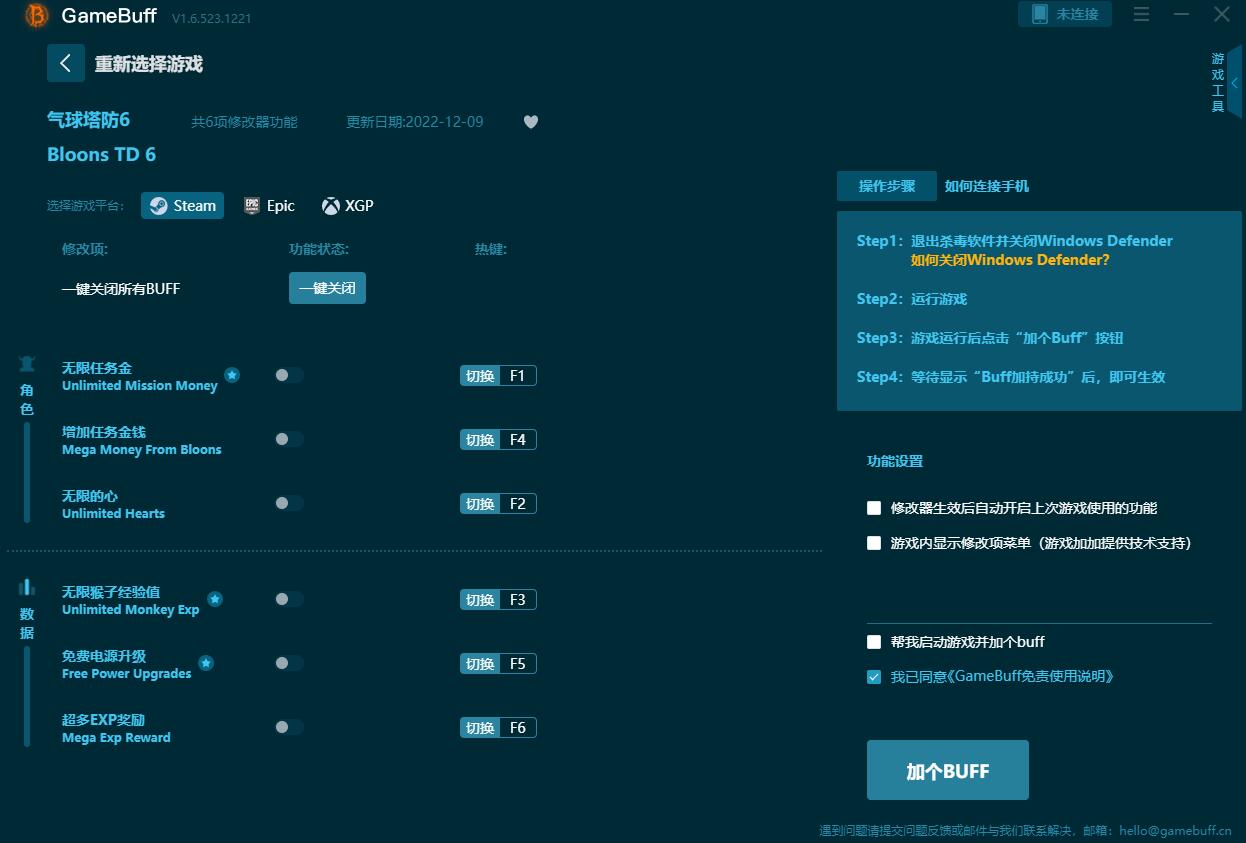Expand the game tools side panel
The width and height of the screenshot is (1246, 843).
pyautogui.click(x=1234, y=83)
